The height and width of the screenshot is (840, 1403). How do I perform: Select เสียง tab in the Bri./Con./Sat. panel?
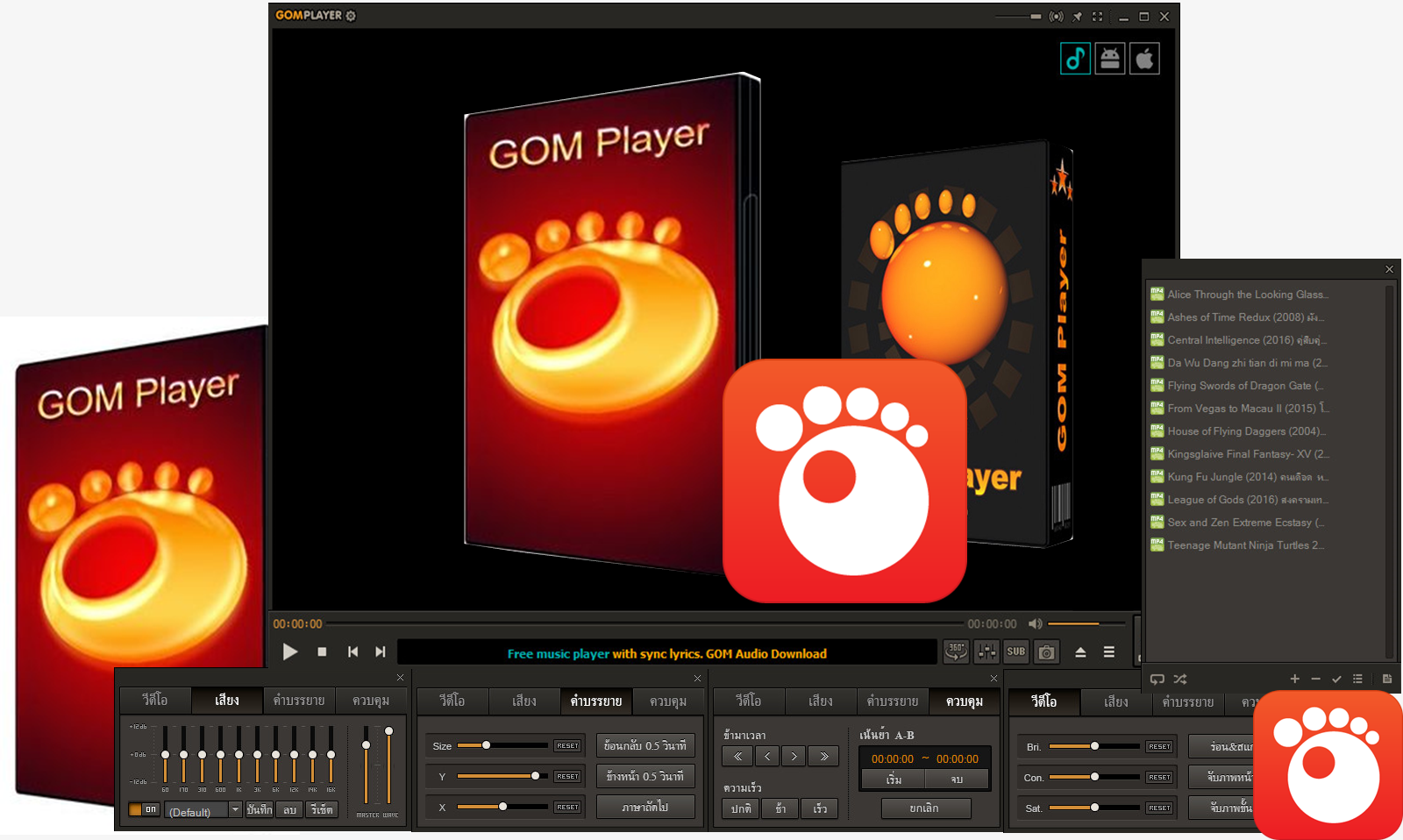pyautogui.click(x=1116, y=701)
